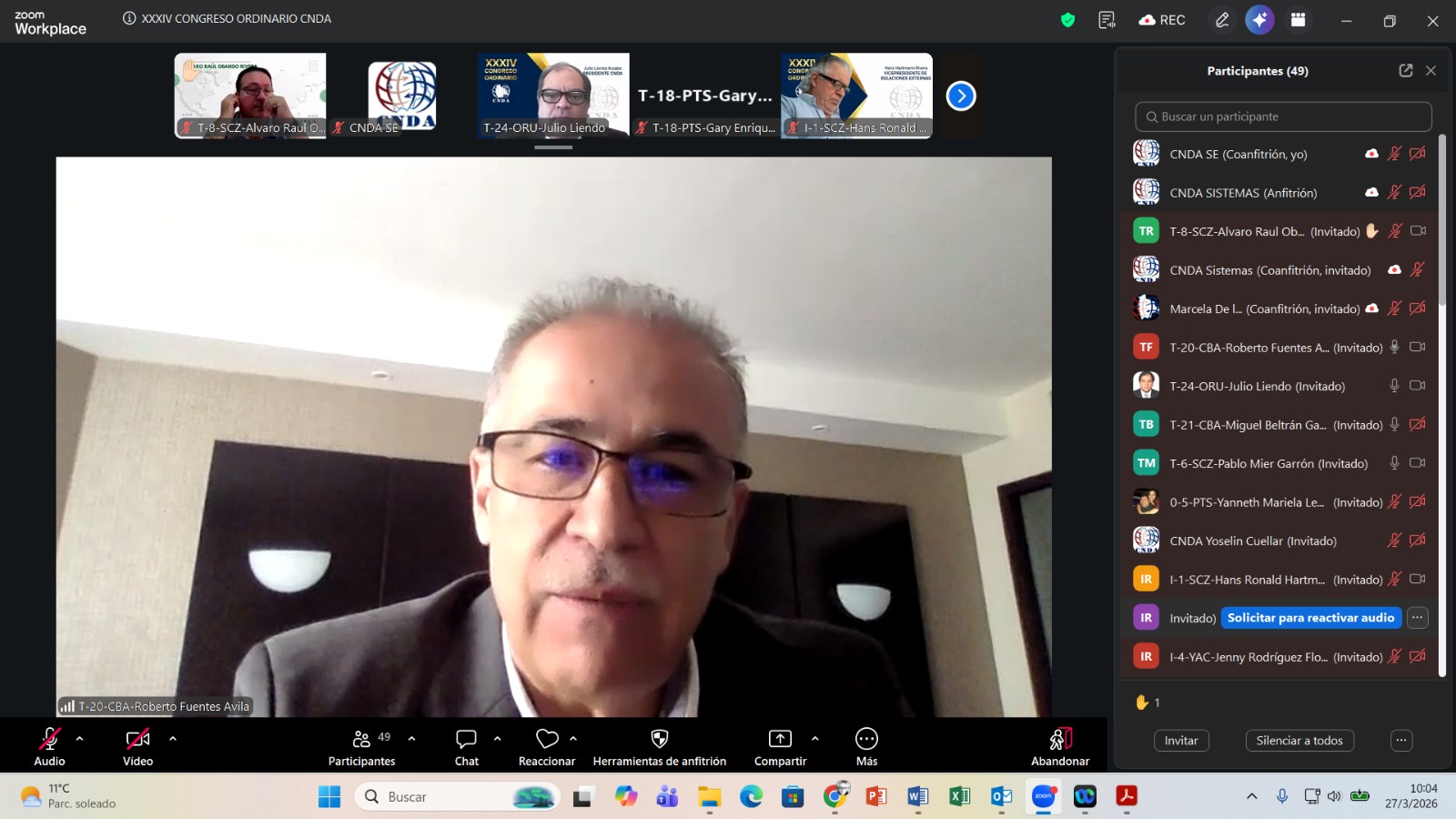Pop out the Participantes panel

(x=1405, y=71)
